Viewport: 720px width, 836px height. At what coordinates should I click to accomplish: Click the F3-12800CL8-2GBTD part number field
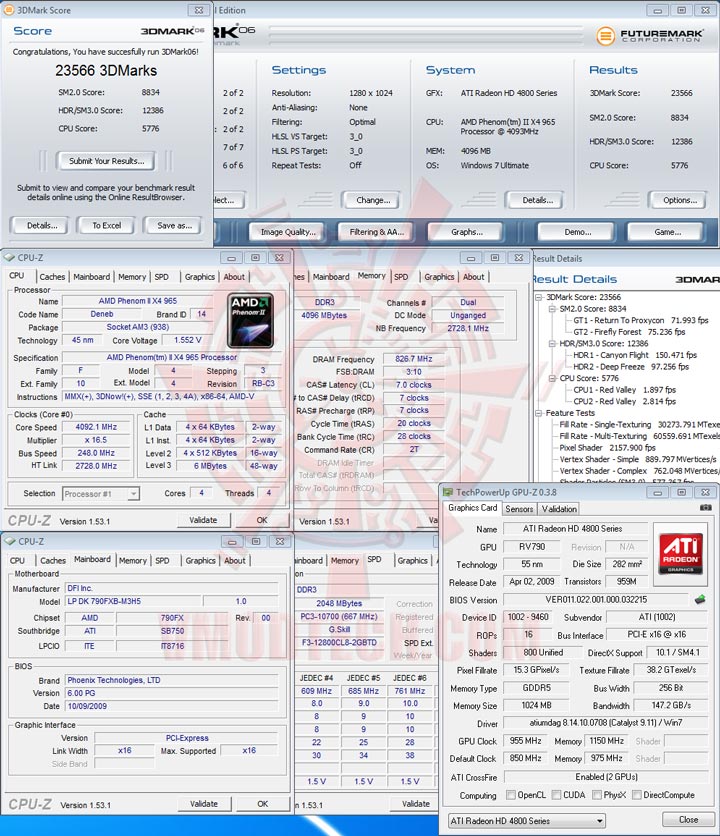coord(339,642)
